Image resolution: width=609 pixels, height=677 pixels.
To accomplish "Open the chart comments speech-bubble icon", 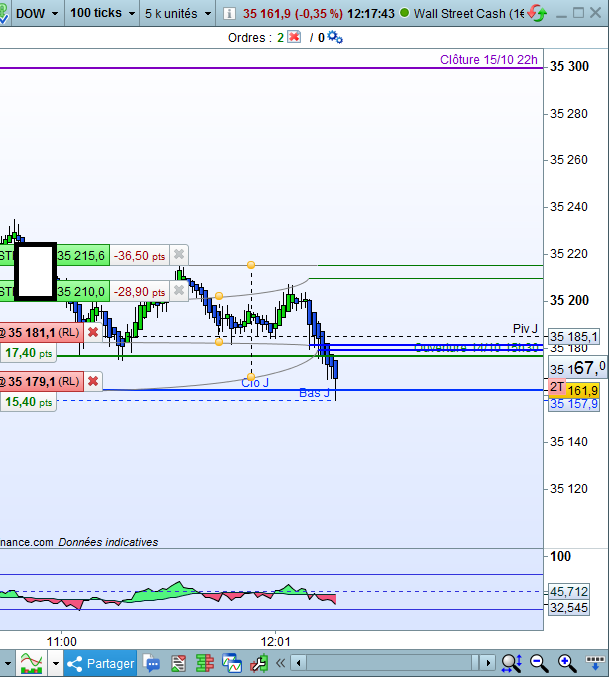I will point(151,663).
